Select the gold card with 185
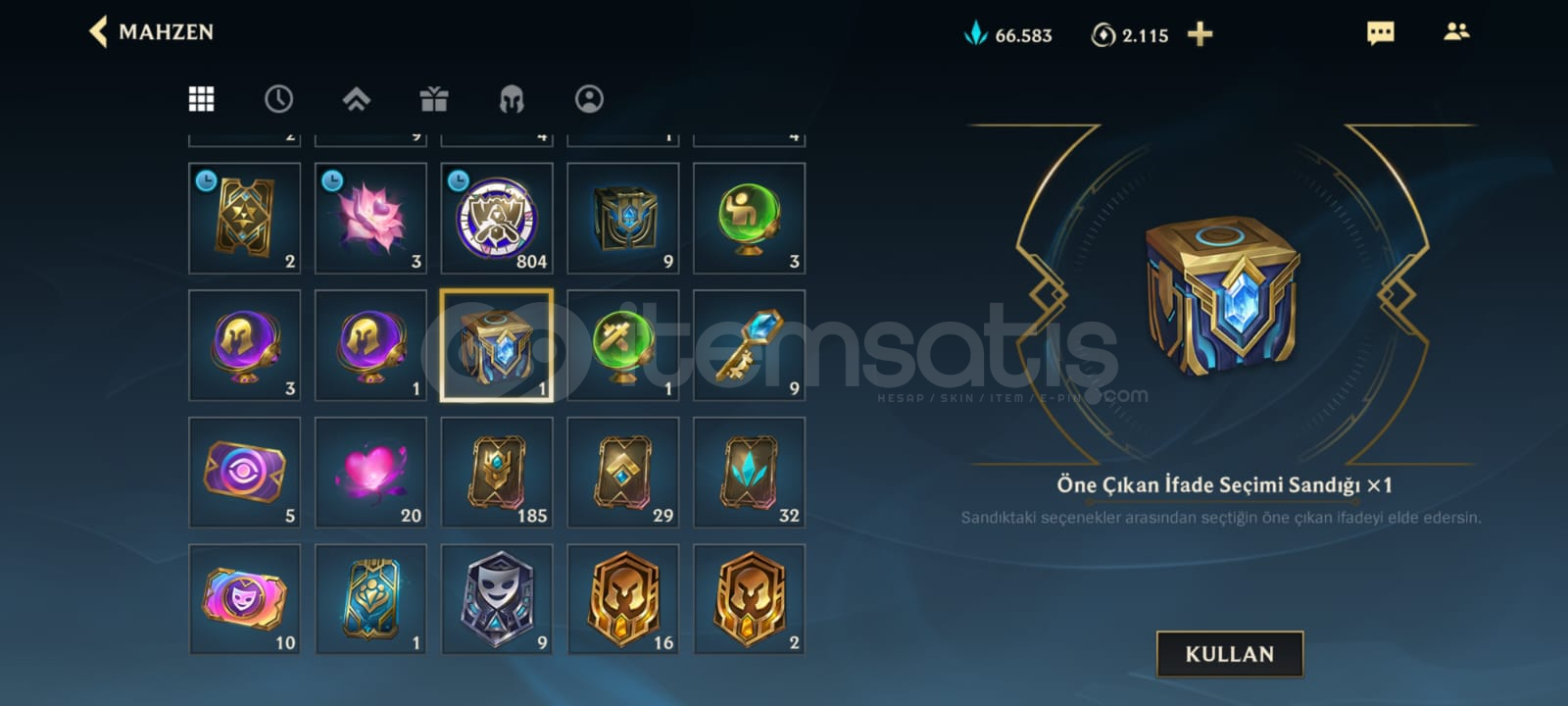Image resolution: width=1568 pixels, height=706 pixels. coord(497,473)
